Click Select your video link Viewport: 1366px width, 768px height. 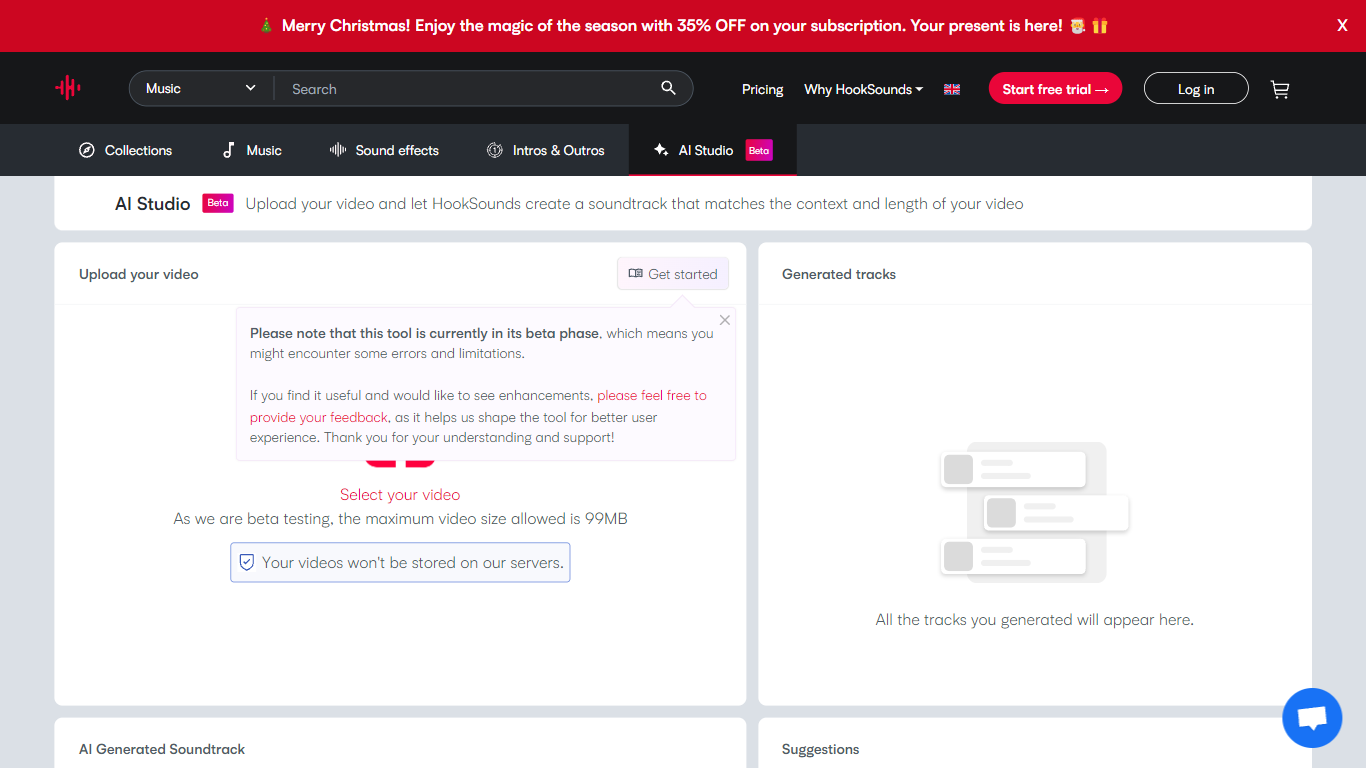coord(400,494)
